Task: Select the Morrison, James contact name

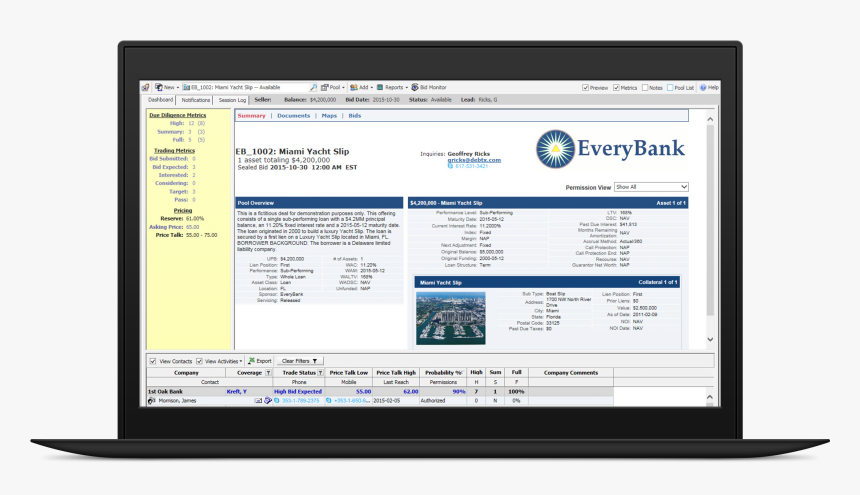Action: click(x=177, y=401)
